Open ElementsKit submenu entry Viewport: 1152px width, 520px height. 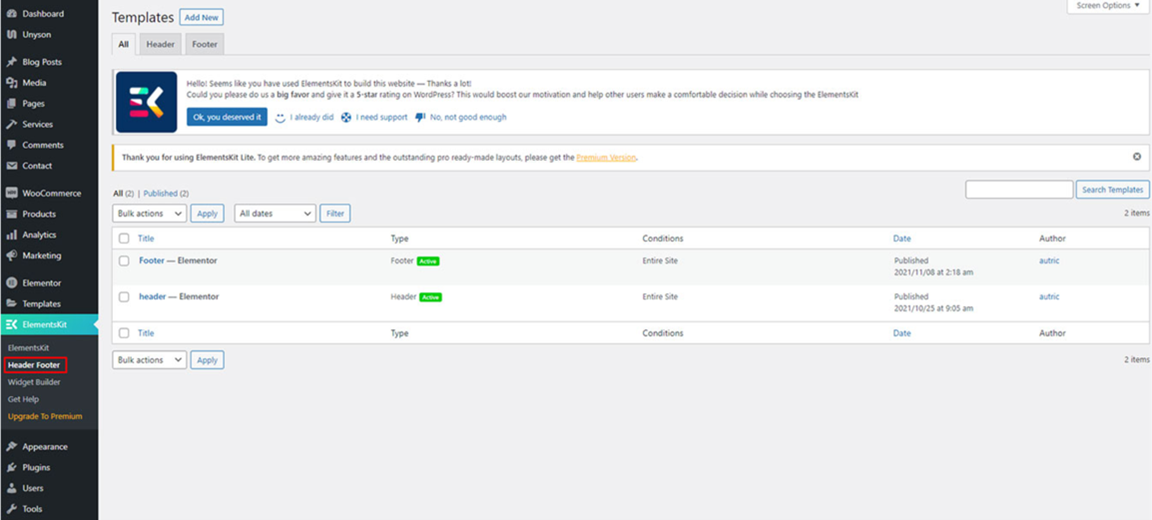[x=28, y=347]
